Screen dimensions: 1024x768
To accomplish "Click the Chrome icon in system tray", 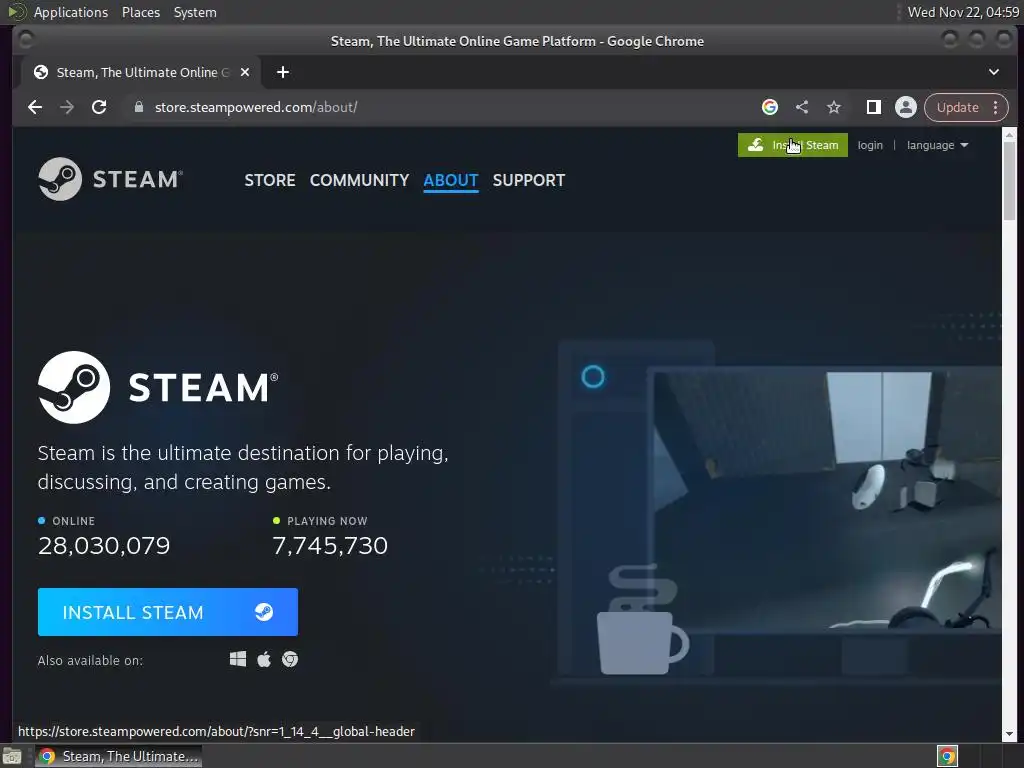I will pos(948,756).
